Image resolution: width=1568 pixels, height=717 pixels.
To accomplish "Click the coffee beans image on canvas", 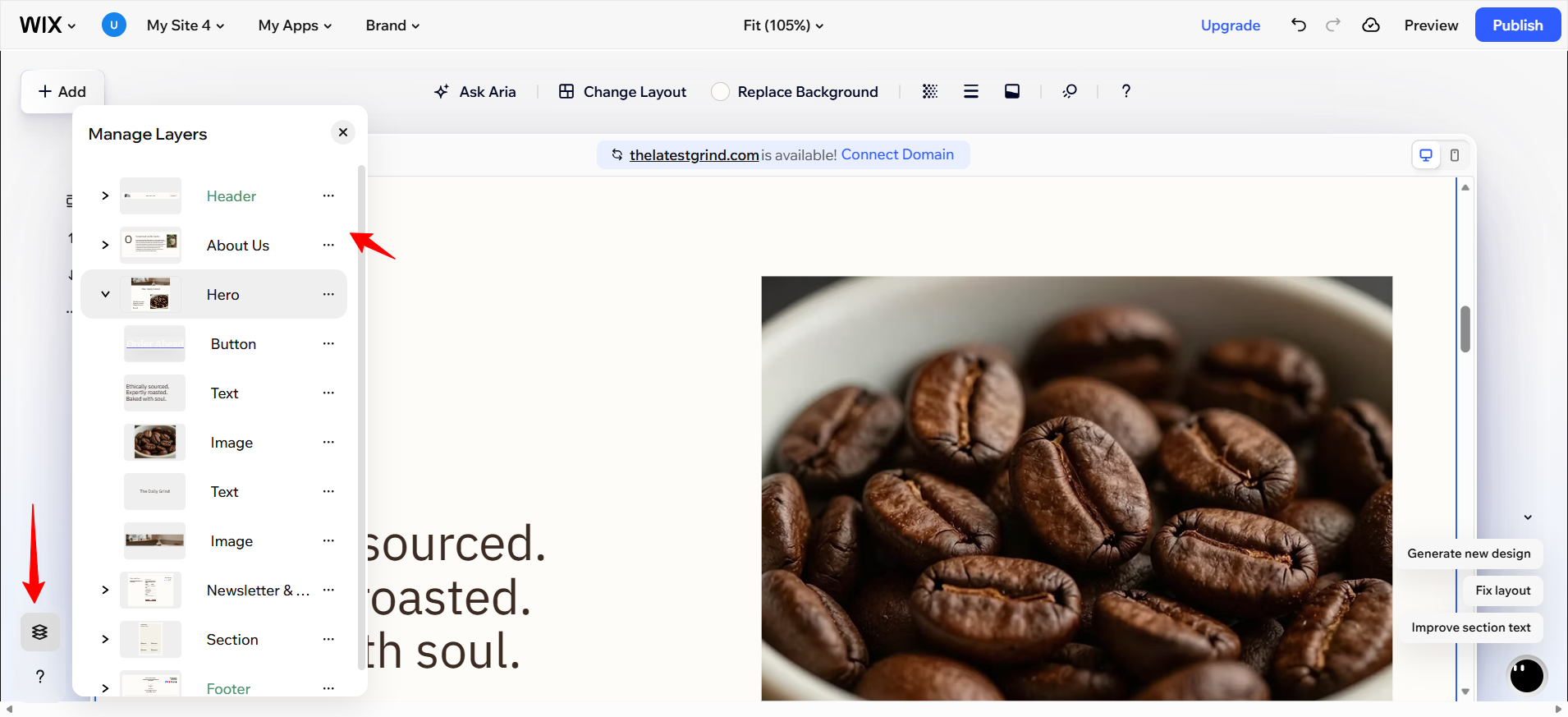I will pos(1076,488).
